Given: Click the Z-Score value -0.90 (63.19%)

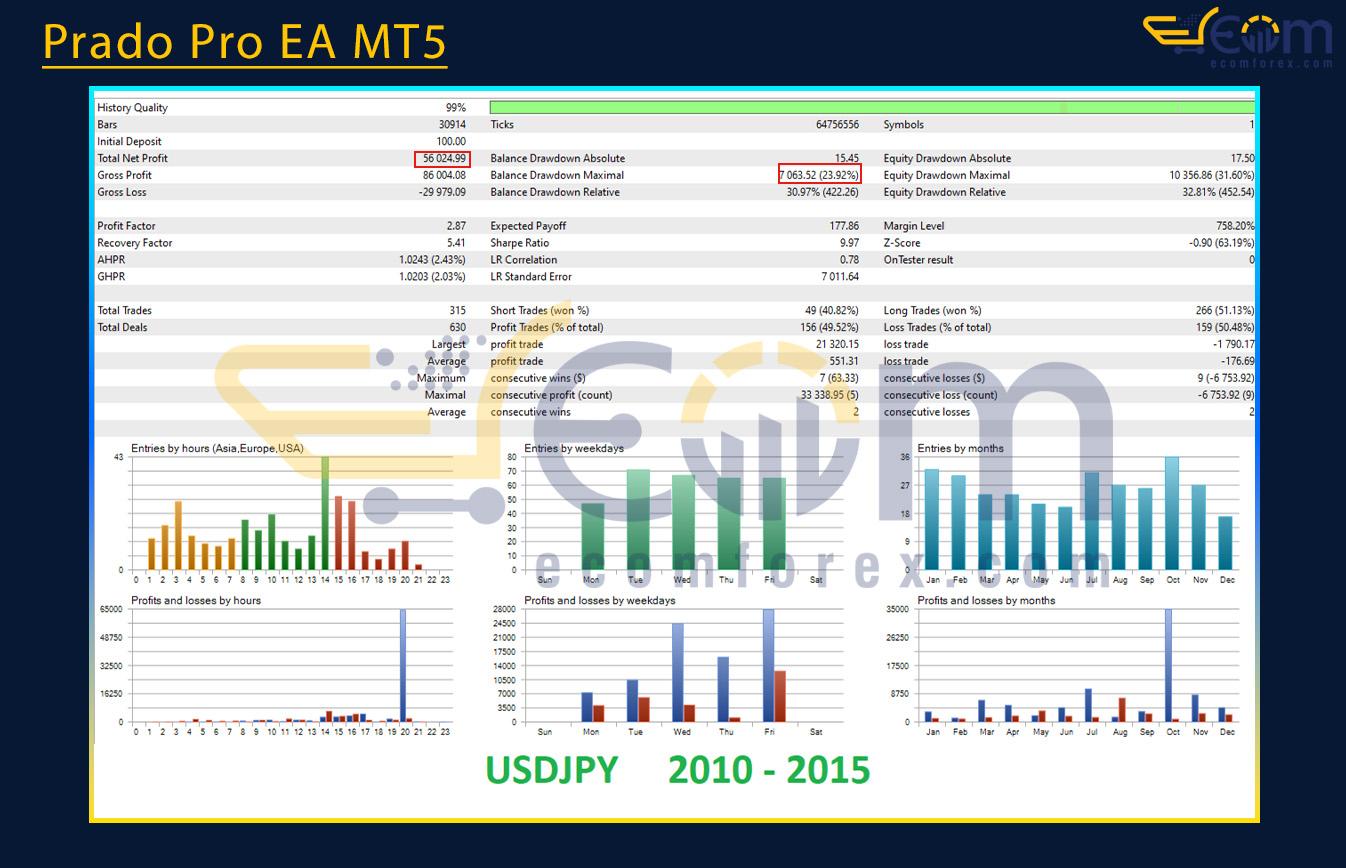Looking at the screenshot, I should click(1220, 243).
